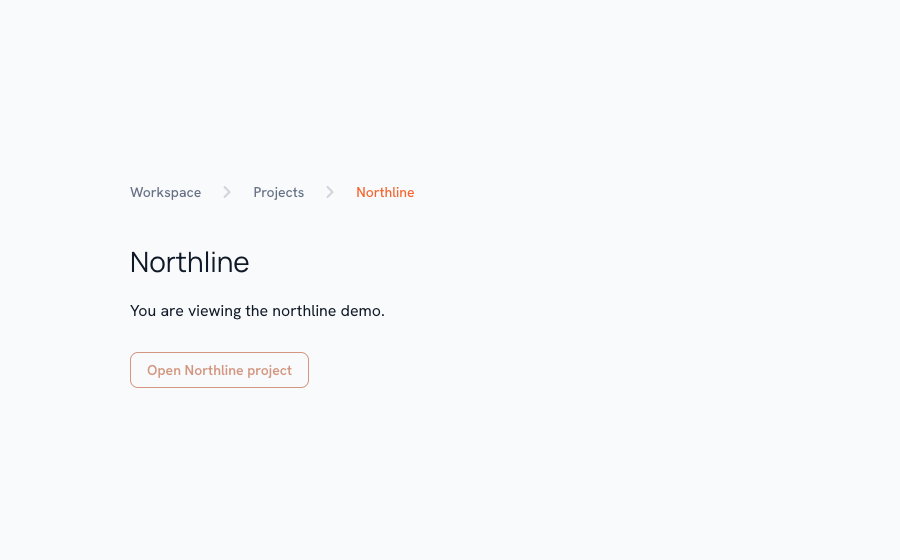
Task: Click the Open Northline project button
Action: click(x=219, y=370)
